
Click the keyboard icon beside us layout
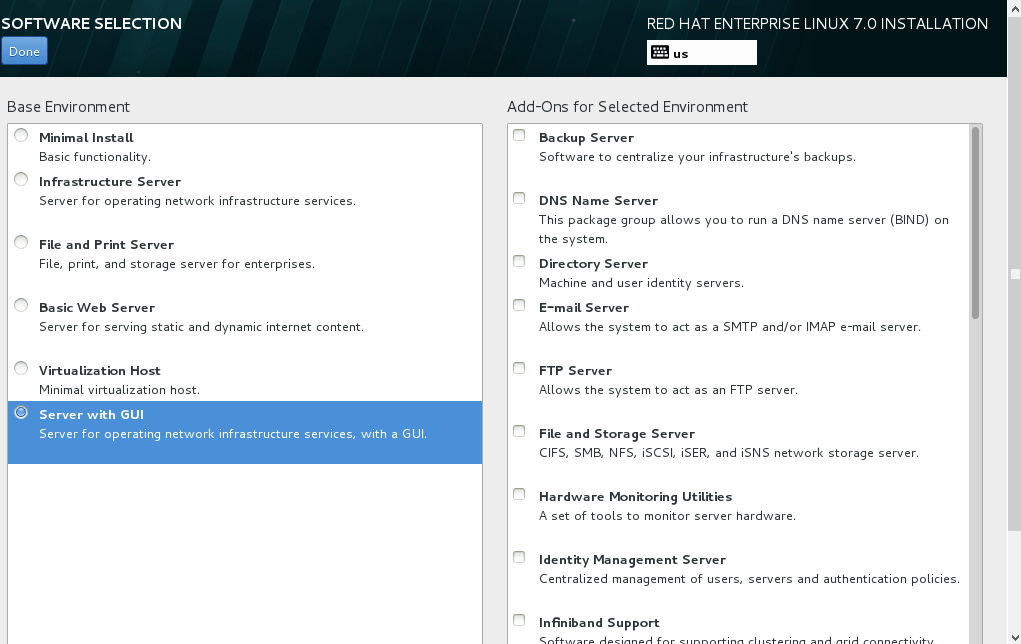660,53
